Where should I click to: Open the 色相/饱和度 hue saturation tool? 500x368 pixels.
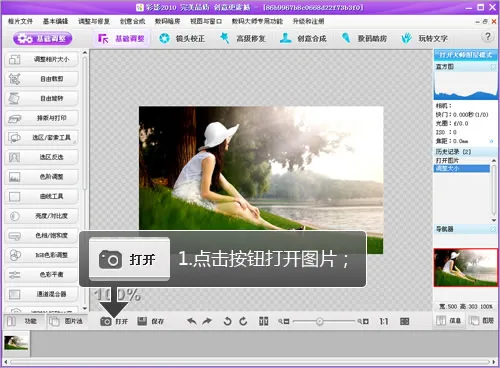click(x=42, y=236)
